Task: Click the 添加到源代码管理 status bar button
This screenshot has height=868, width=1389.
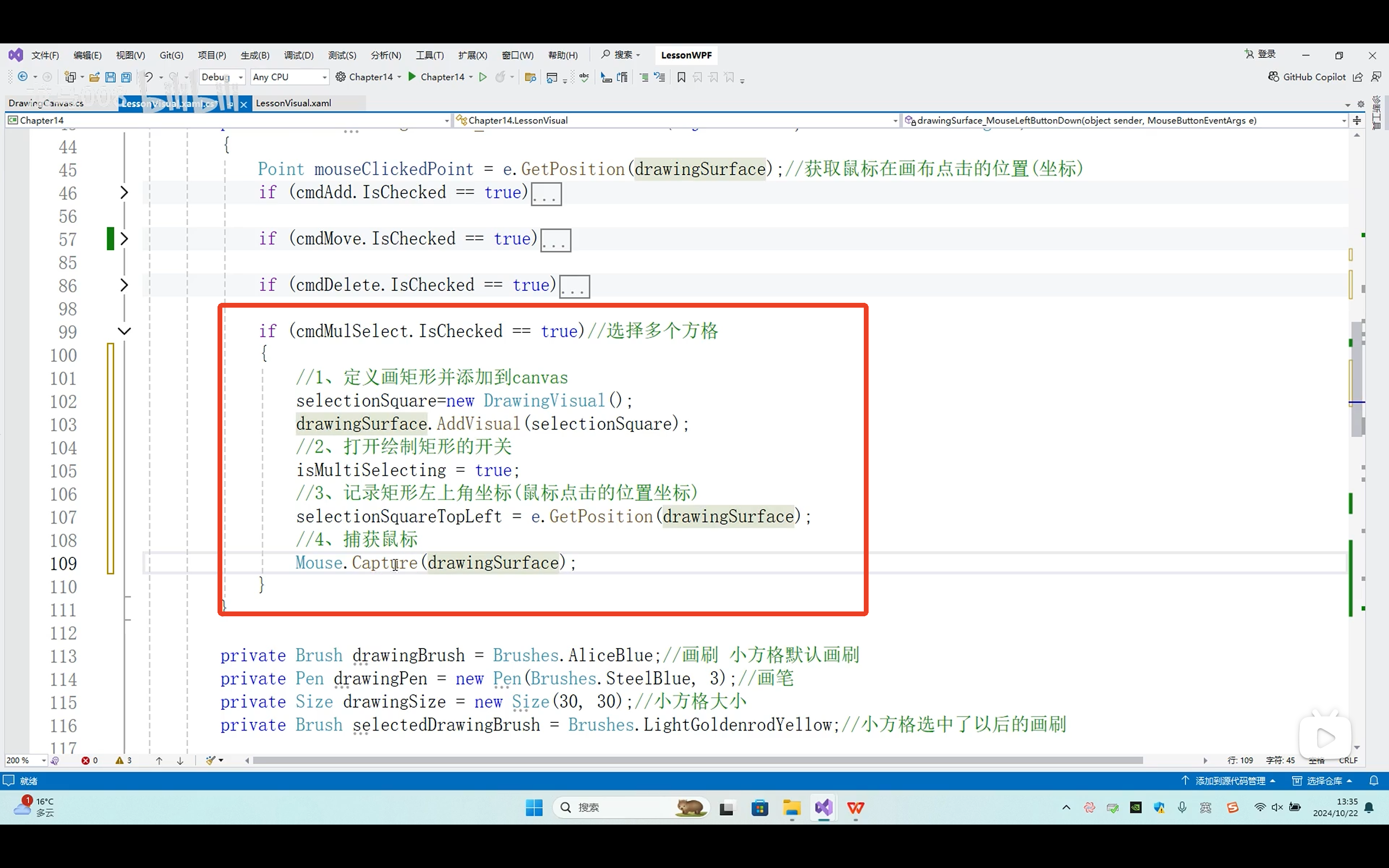Action: click(x=1229, y=781)
